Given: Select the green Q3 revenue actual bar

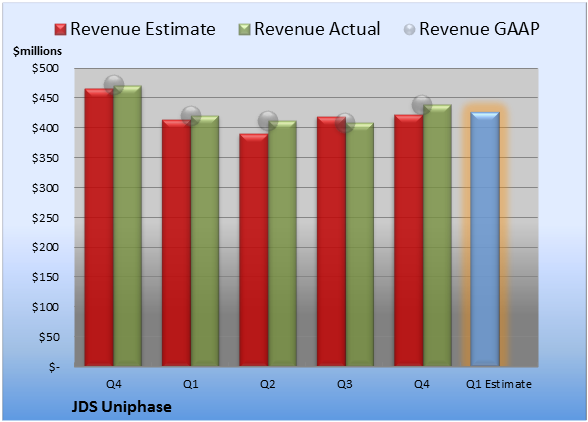Looking at the screenshot, I should coord(360,245).
